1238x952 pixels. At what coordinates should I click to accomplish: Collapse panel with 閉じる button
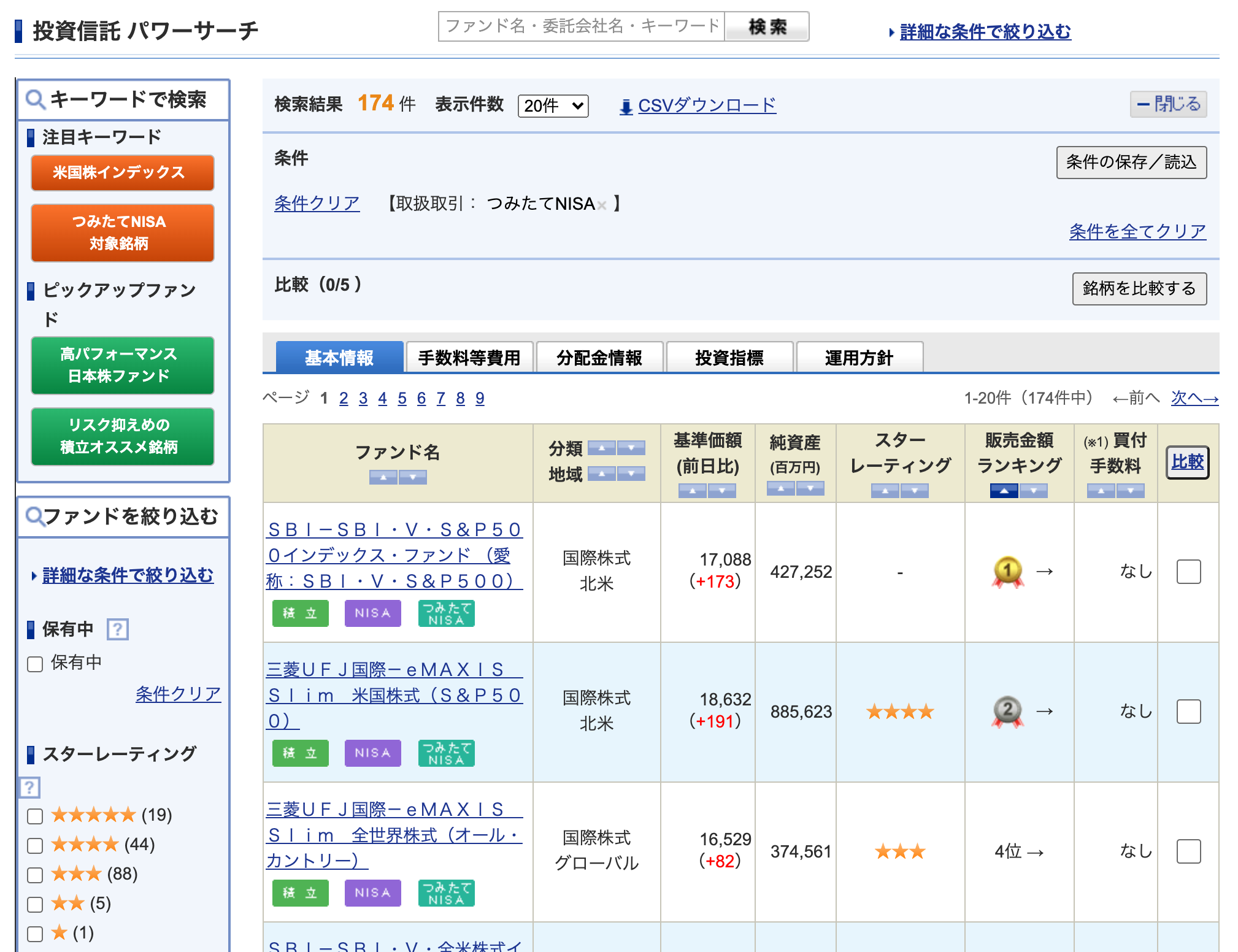(x=1169, y=104)
